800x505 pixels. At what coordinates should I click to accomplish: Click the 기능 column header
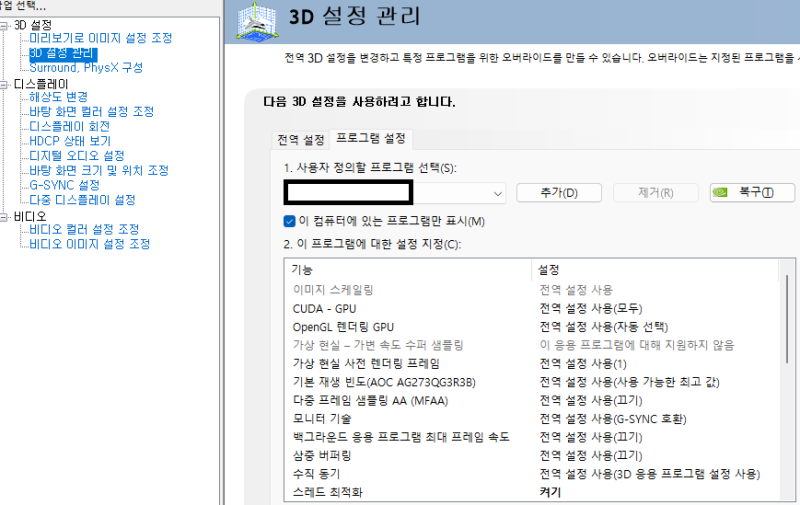pos(408,269)
